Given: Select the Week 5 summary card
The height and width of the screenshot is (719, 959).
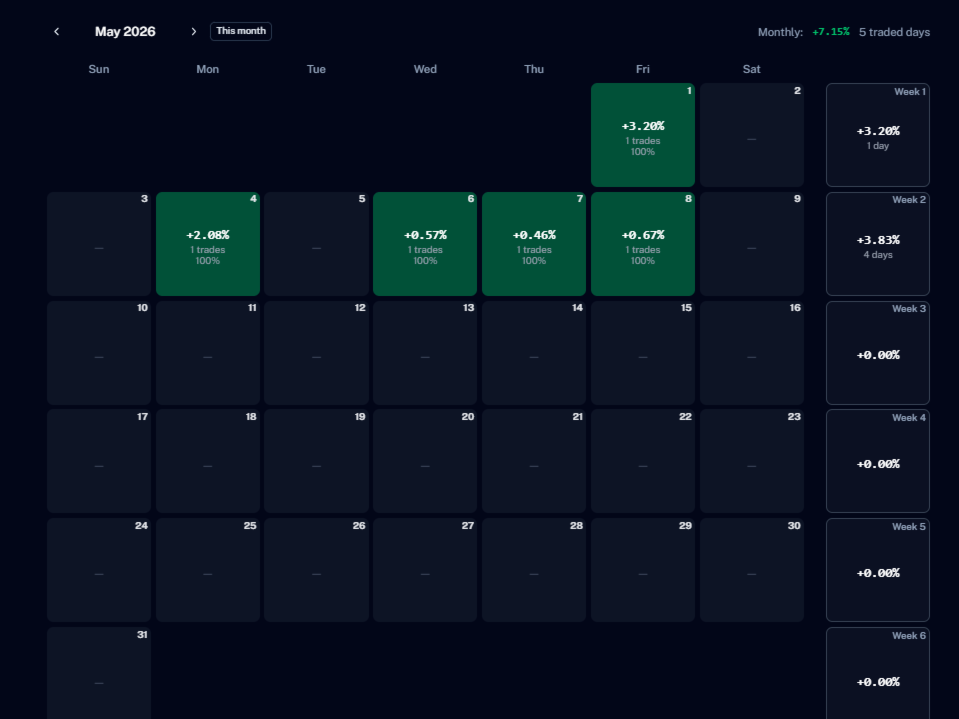Looking at the screenshot, I should pos(878,570).
